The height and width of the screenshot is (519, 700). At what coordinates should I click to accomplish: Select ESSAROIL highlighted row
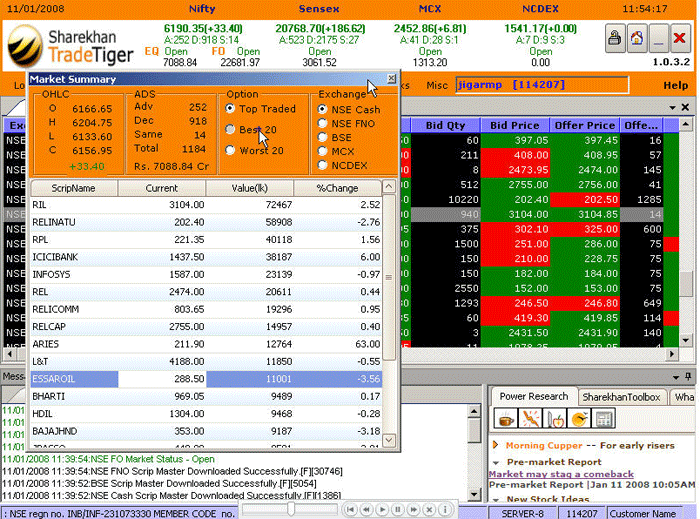point(206,379)
